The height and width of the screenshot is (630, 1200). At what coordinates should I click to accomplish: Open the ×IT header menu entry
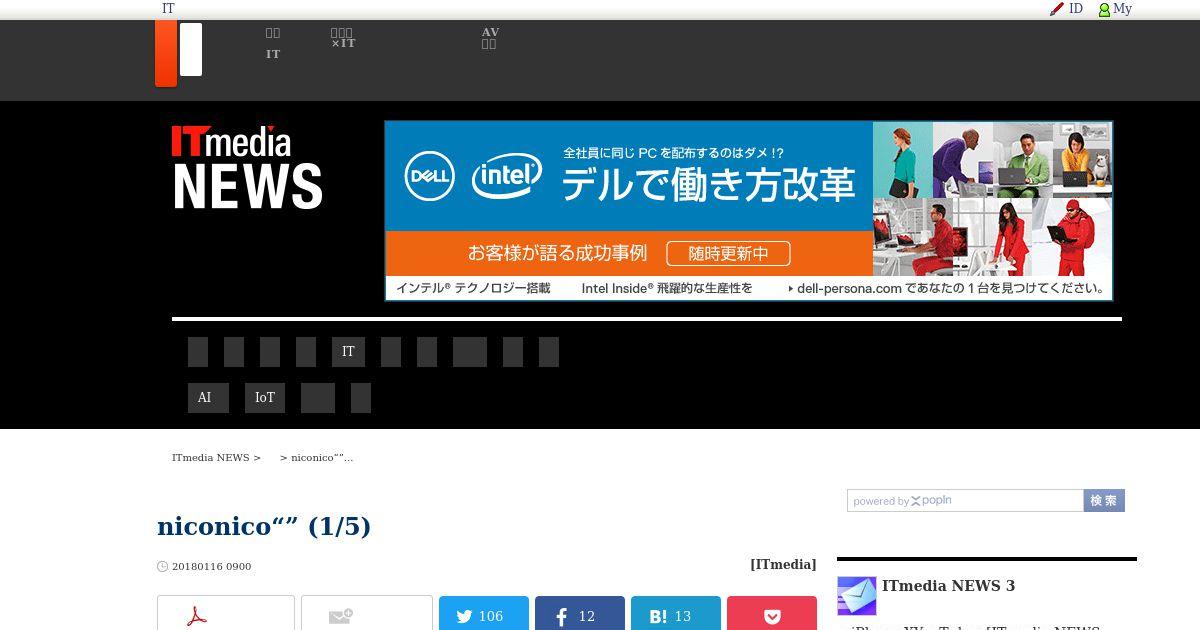[343, 39]
